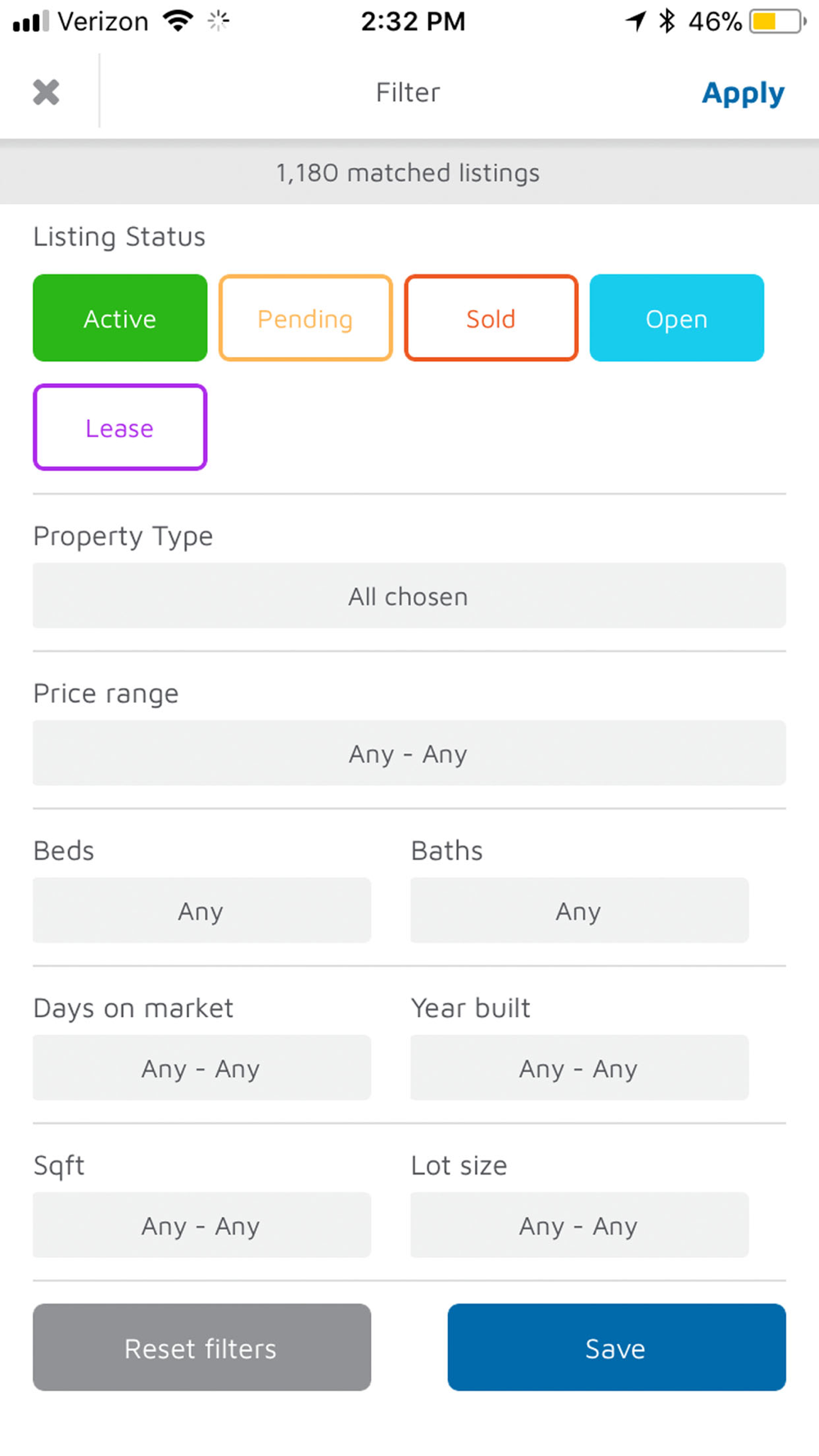Choose number of Beds
This screenshot has width=819, height=1456.
point(201,911)
